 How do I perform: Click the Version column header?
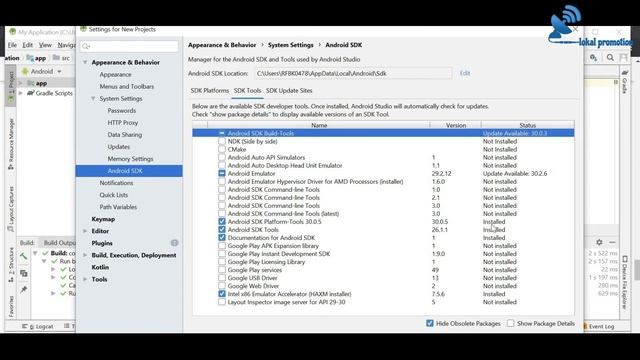456,125
